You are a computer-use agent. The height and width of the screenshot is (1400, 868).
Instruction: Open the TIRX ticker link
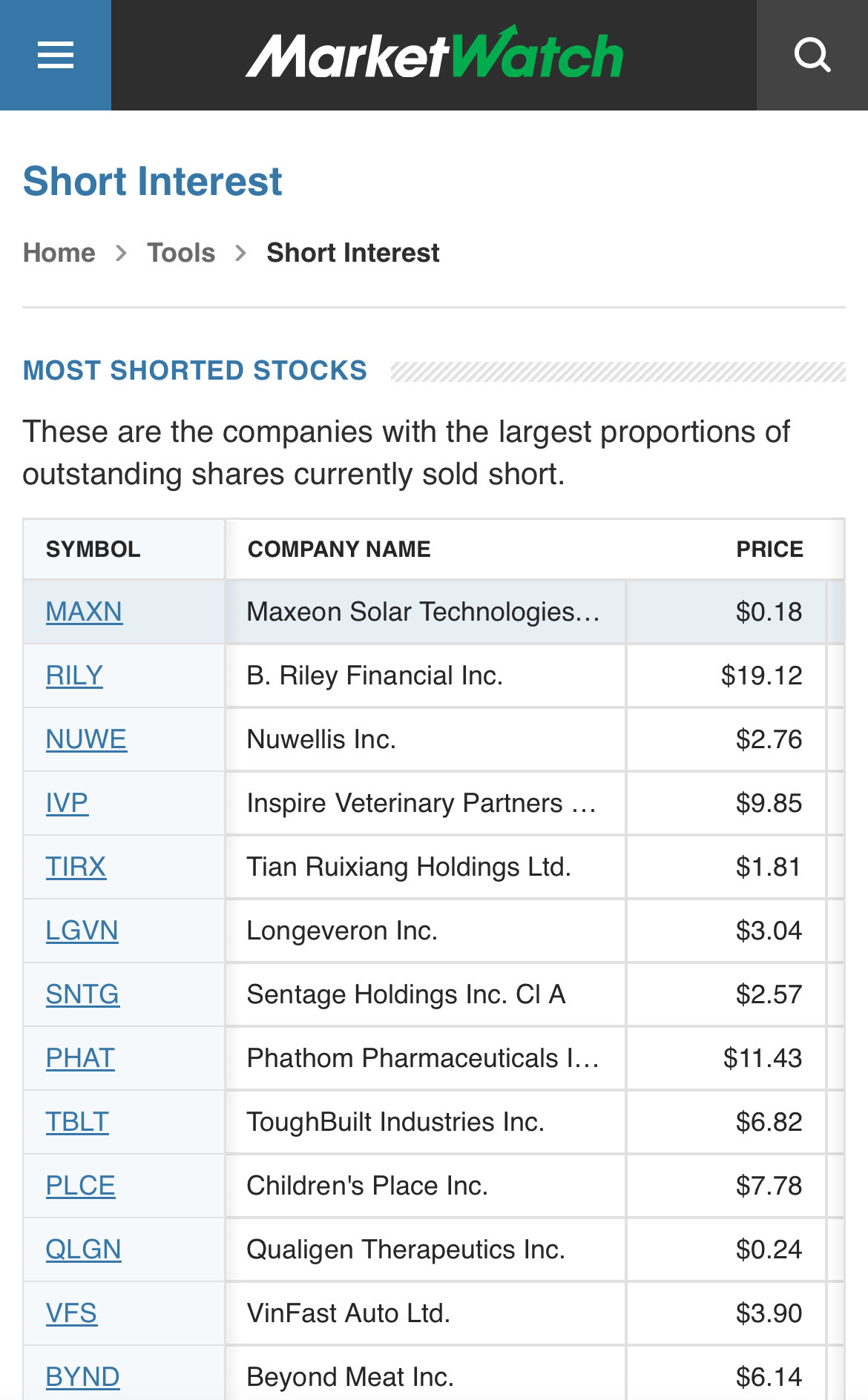coord(76,867)
